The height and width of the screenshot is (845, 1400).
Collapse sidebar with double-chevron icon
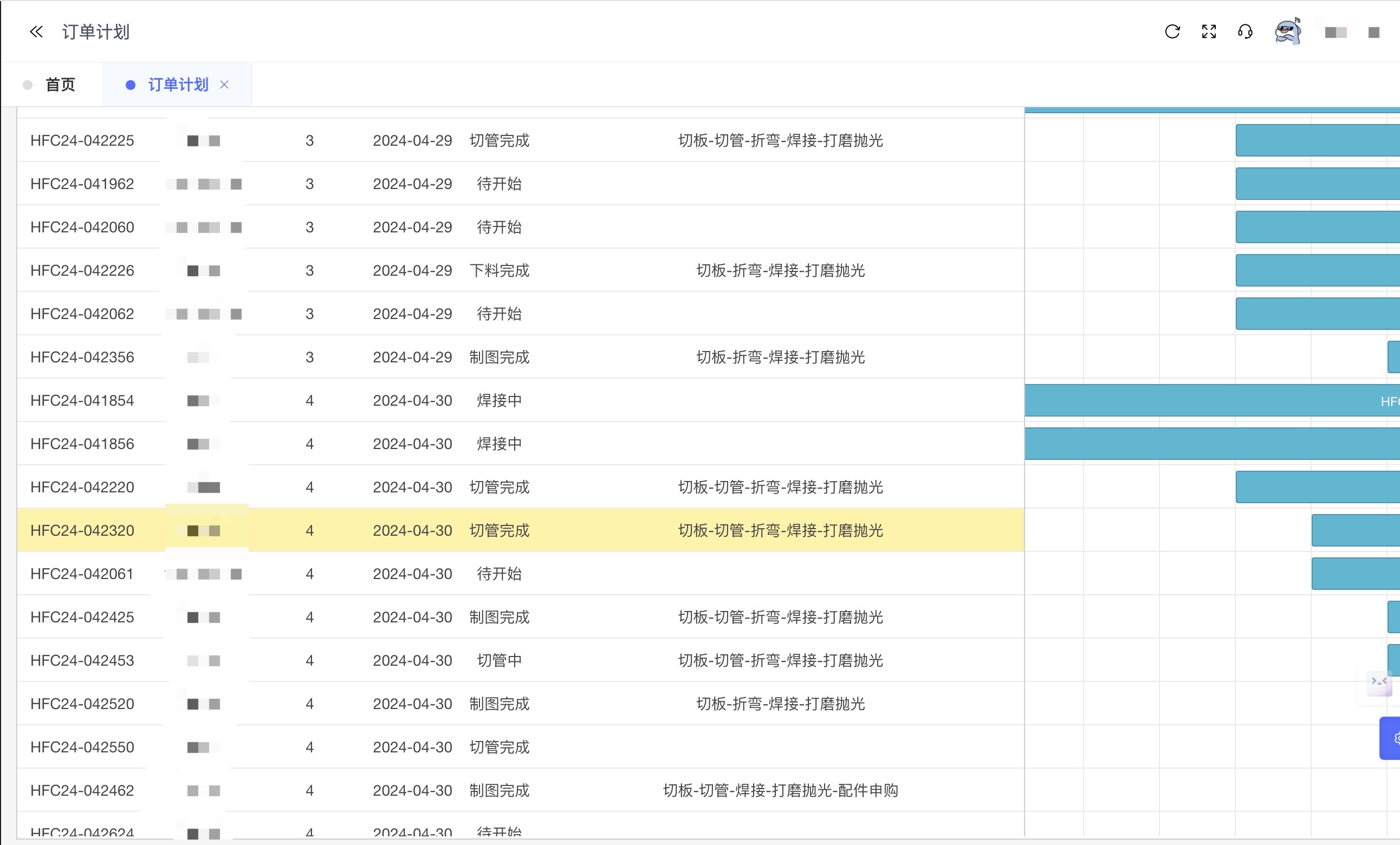coord(36,32)
